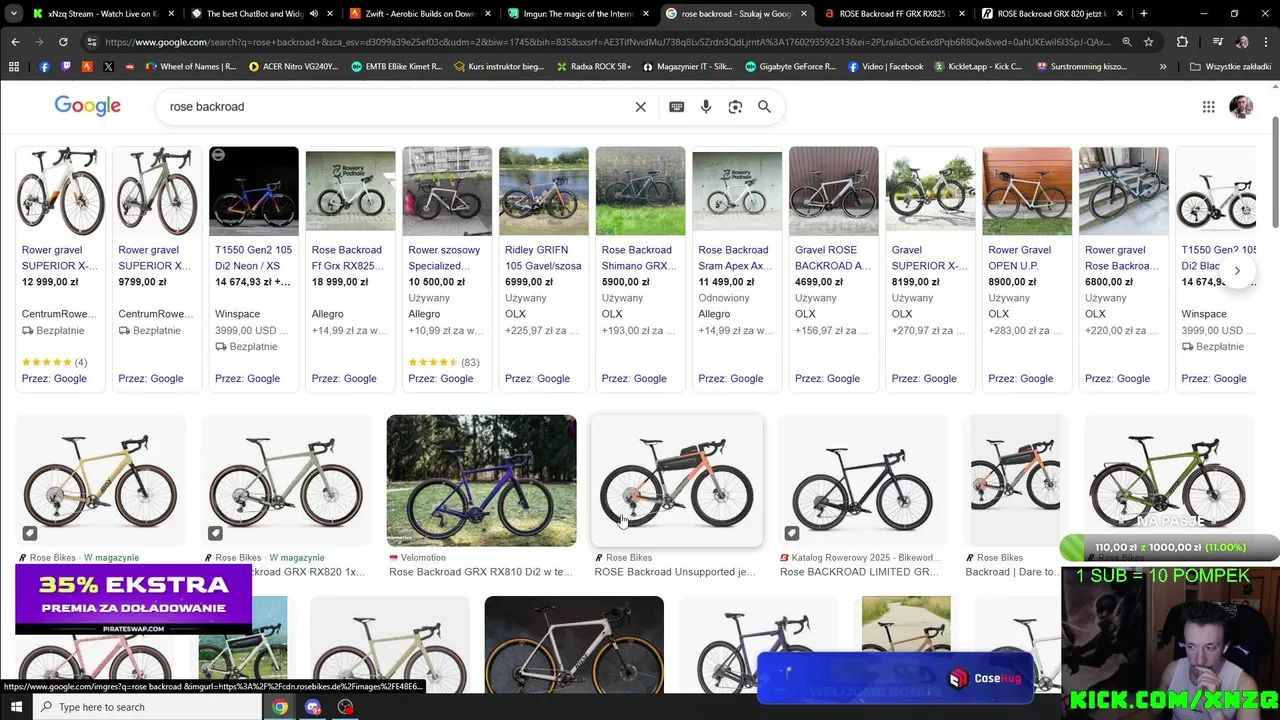Open the site information icon in address bar
Screen dimensions: 1280x720
(x=92, y=42)
